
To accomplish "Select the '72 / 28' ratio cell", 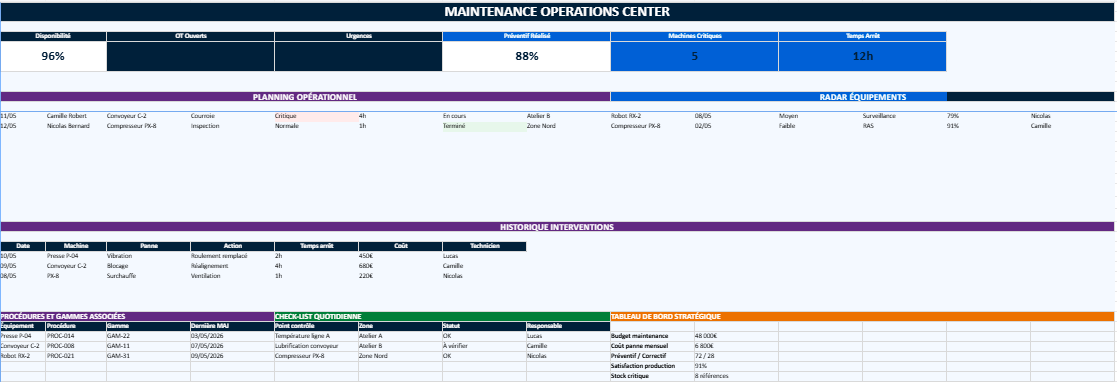I will tap(737, 356).
